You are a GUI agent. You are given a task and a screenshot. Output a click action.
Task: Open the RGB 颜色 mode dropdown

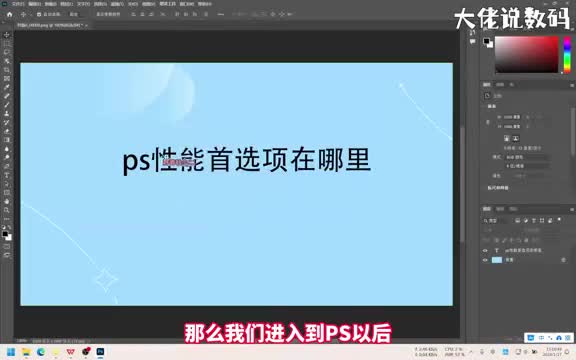click(x=528, y=157)
